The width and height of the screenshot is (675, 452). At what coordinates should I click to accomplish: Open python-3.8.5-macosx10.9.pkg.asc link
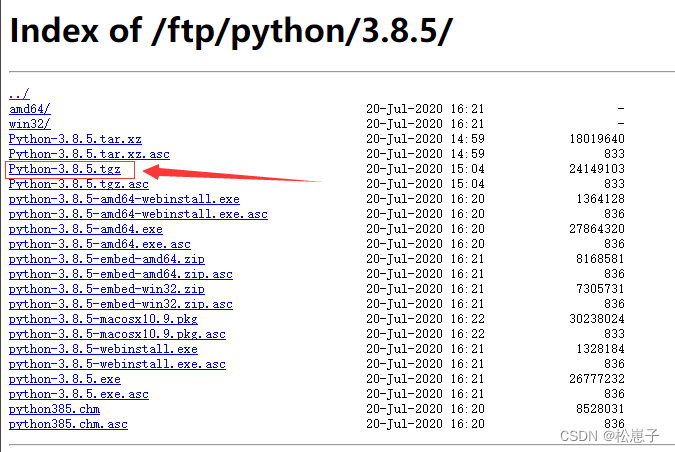click(117, 334)
